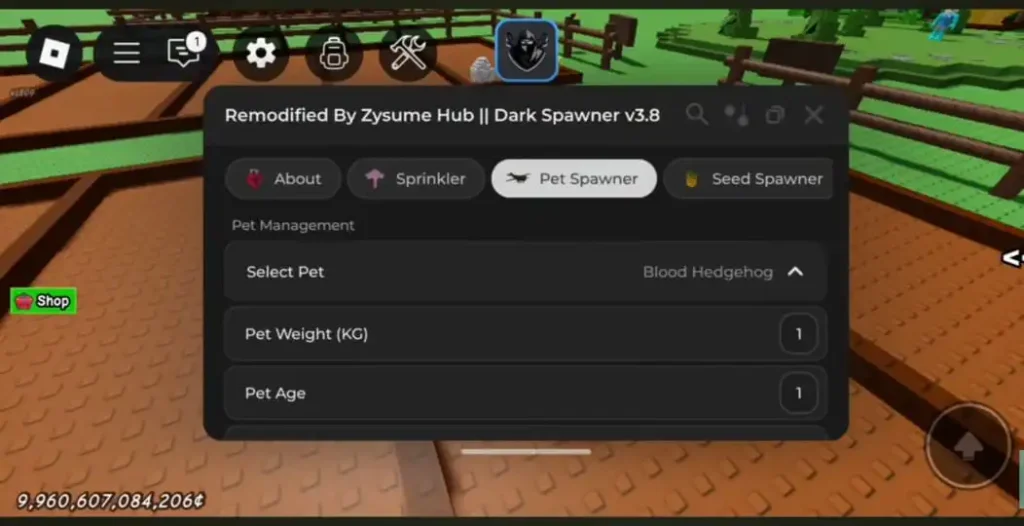
Task: Open the hamburger menu icon
Action: tap(126, 53)
